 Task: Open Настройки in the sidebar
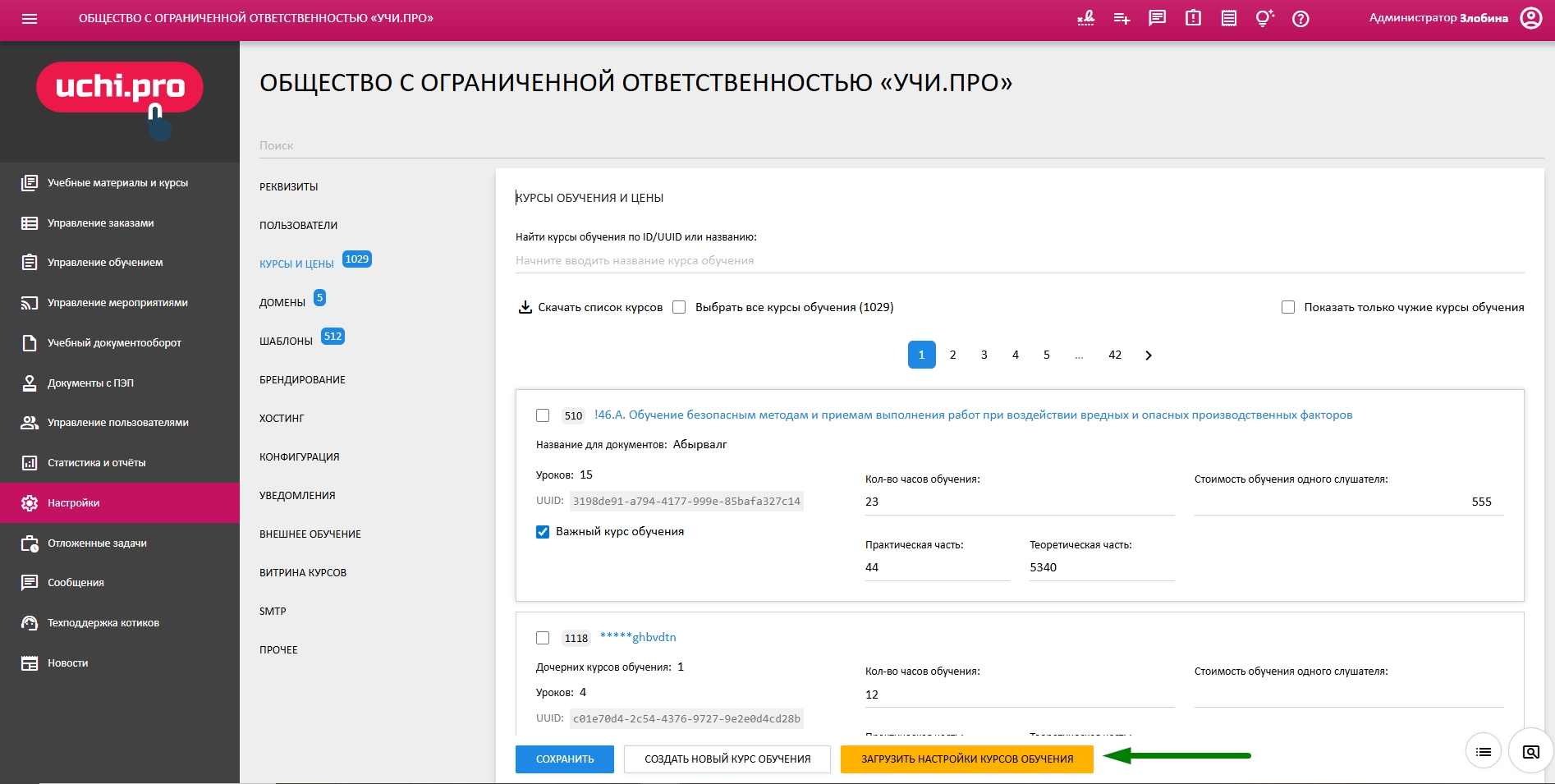click(120, 503)
